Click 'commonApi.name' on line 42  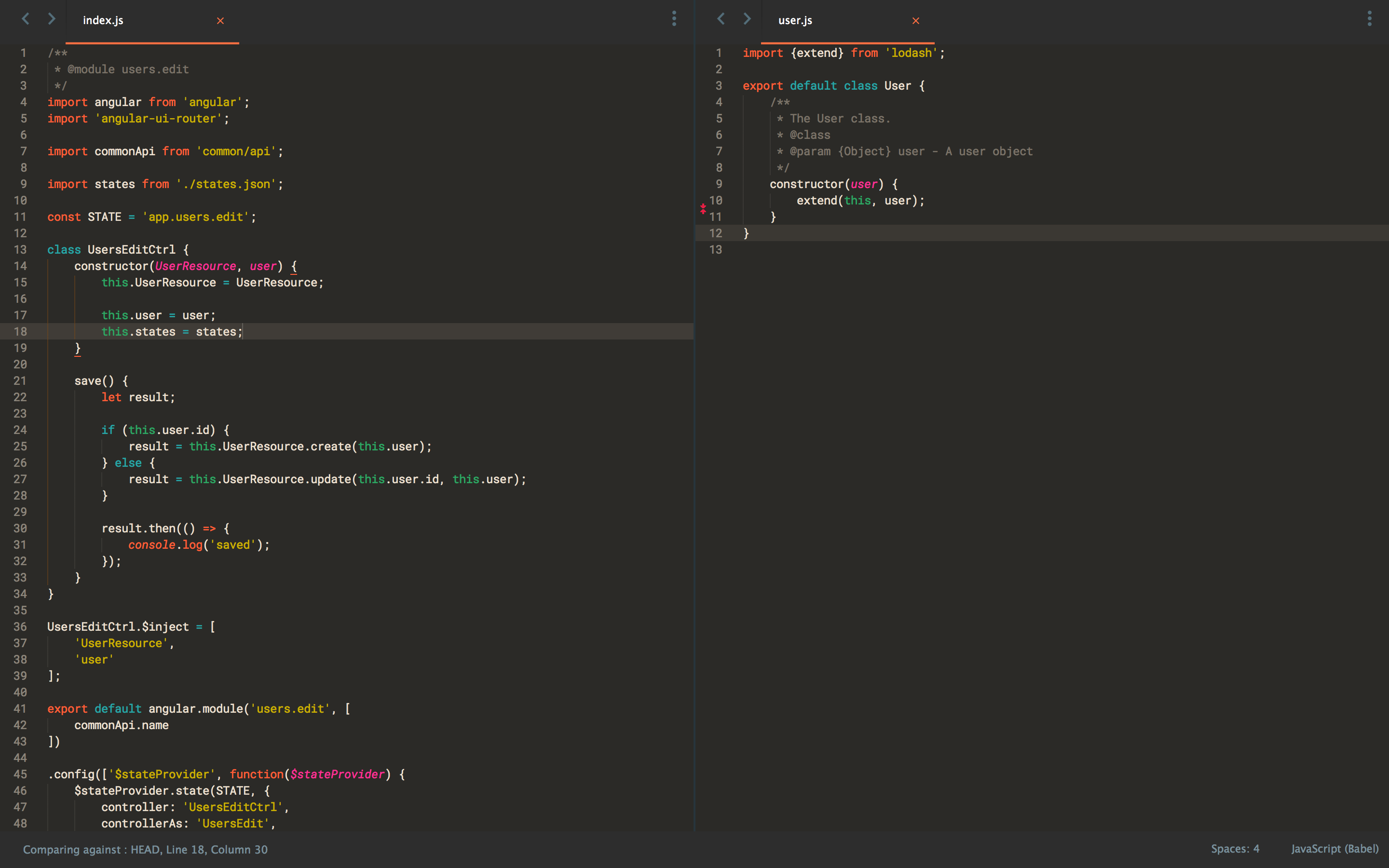(x=122, y=726)
